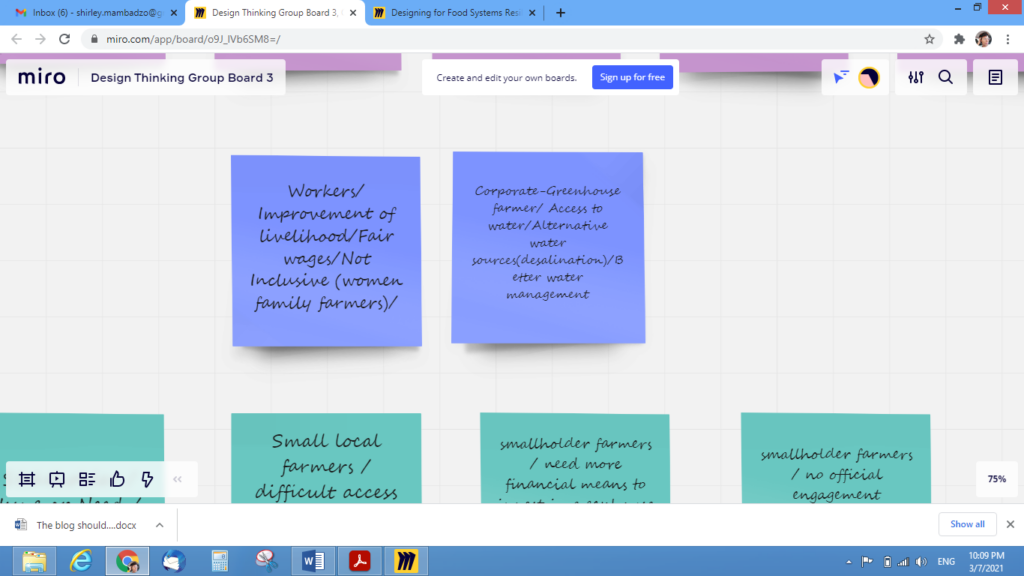Open Calculator from the taskbar
1024x576 pixels.
220,561
